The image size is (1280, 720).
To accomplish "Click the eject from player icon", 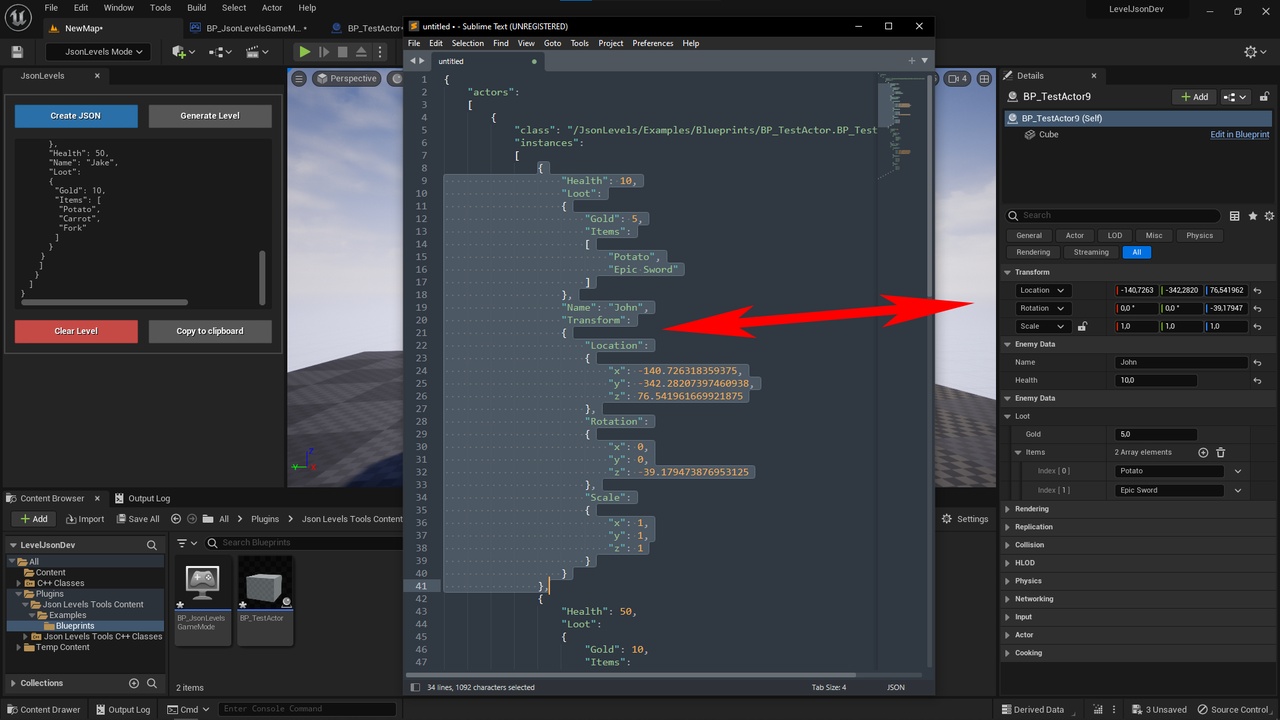I will click(362, 52).
